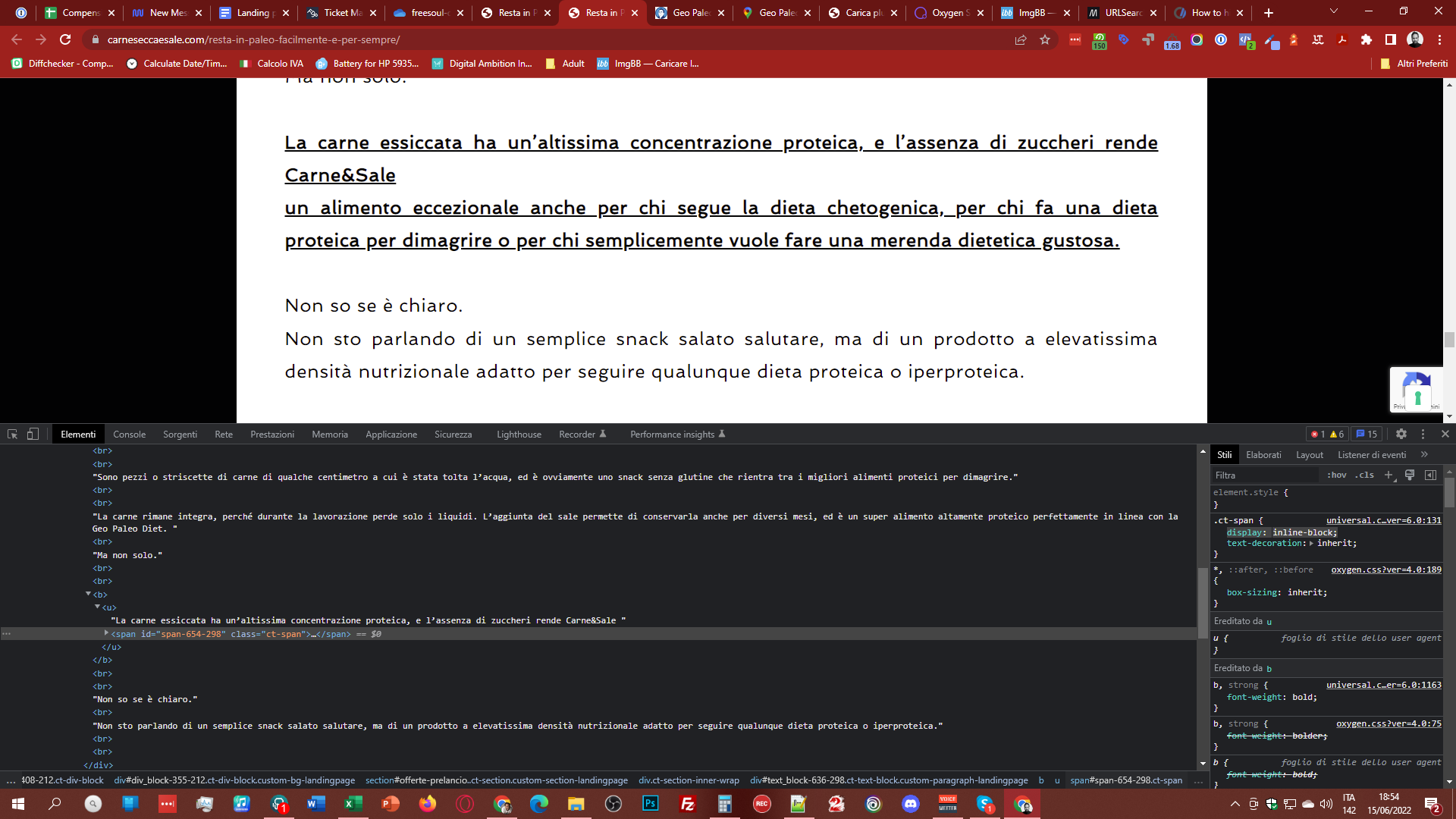The image size is (1456, 819).
Task: Toggle the :hov pseudo-class forcing panel
Action: coord(1337,475)
